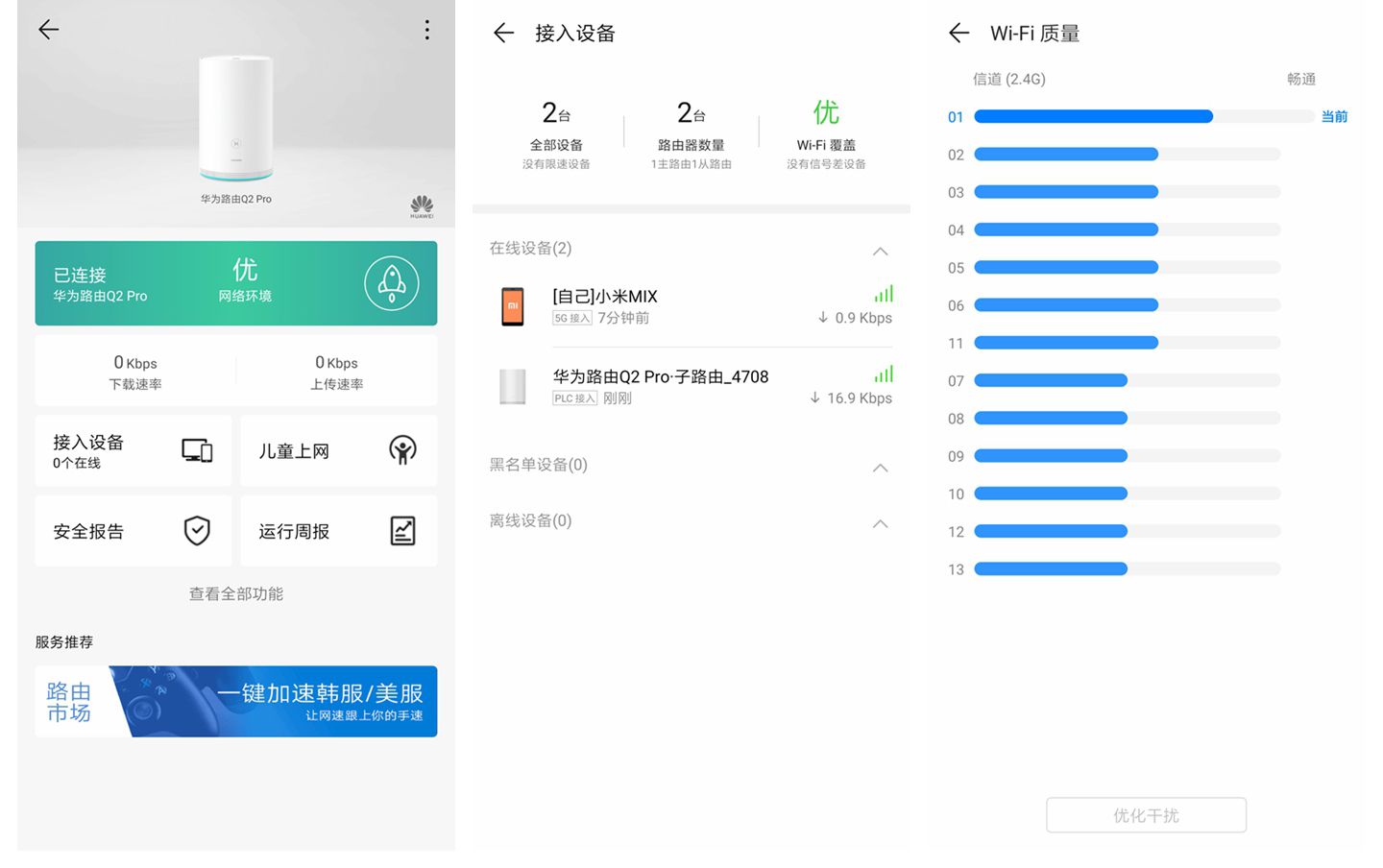Image resolution: width=1383 pixels, height=868 pixels.
Task: Select channel 03 quality bar
Action: 1128,192
